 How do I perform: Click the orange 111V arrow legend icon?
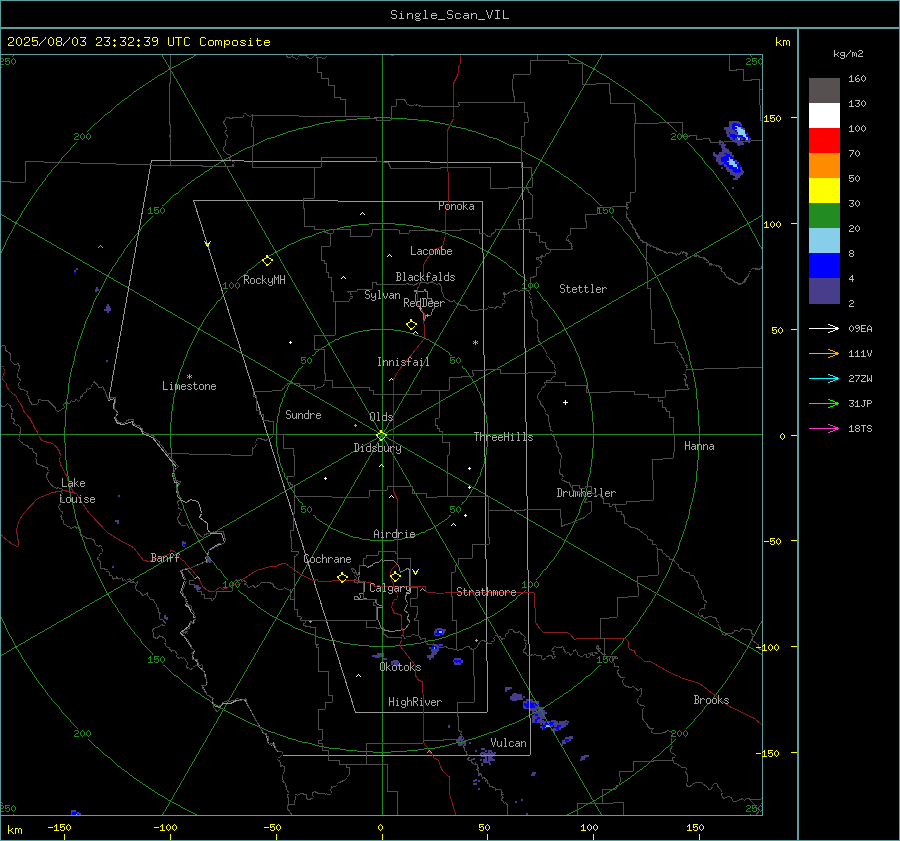(824, 354)
